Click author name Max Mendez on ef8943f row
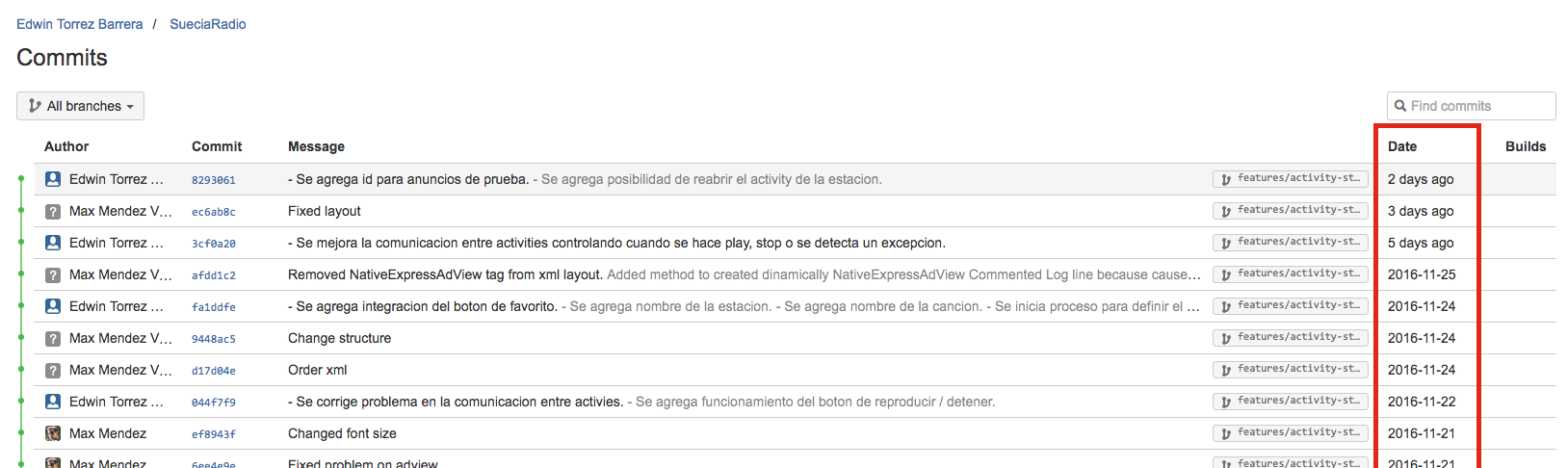Image resolution: width=1568 pixels, height=468 pixels. point(108,433)
